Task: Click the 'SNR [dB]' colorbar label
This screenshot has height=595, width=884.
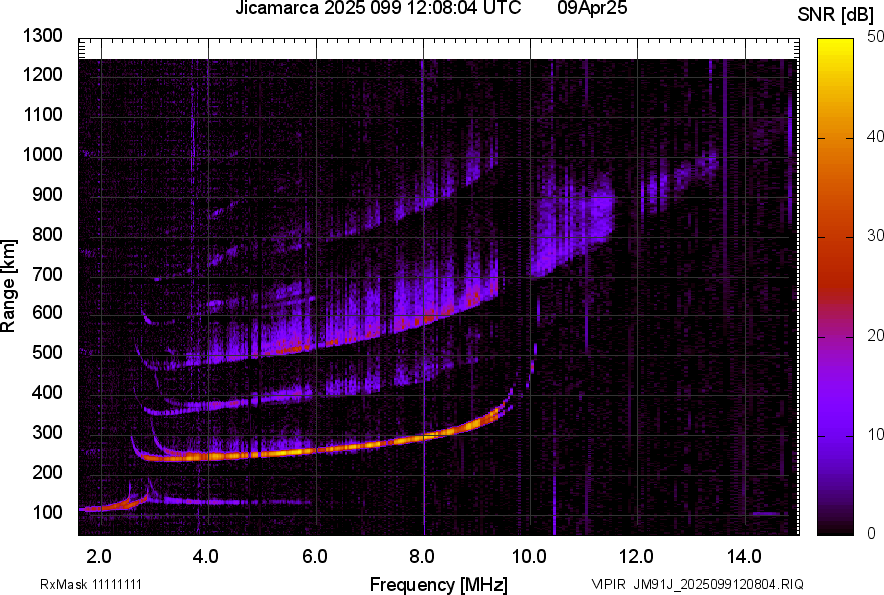Action: [x=835, y=15]
